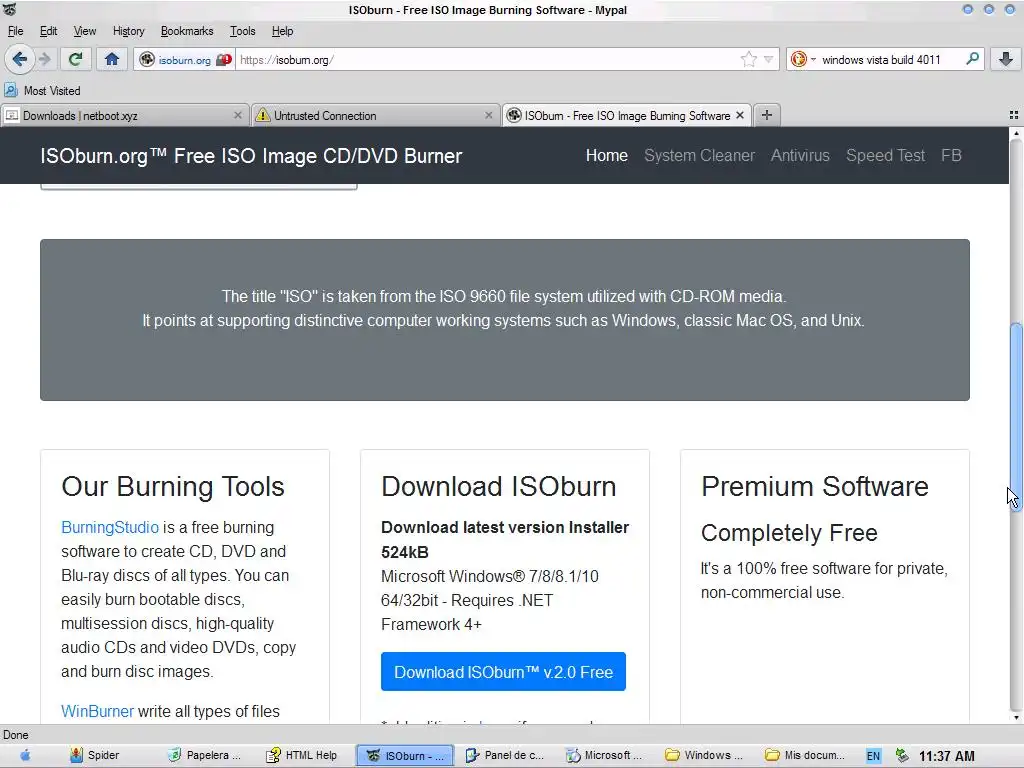Viewport: 1024px width, 768px height.
Task: Click the ISOburn taskbar button
Action: click(405, 756)
